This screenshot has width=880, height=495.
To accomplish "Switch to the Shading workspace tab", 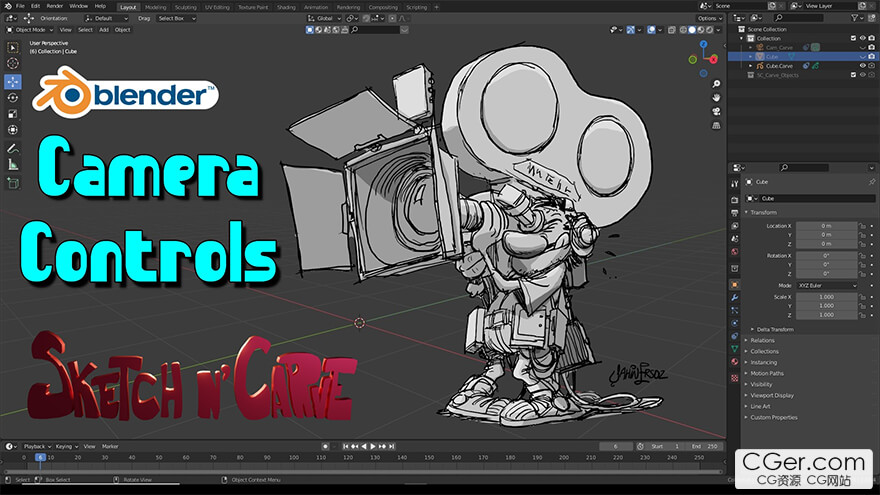I will [286, 7].
